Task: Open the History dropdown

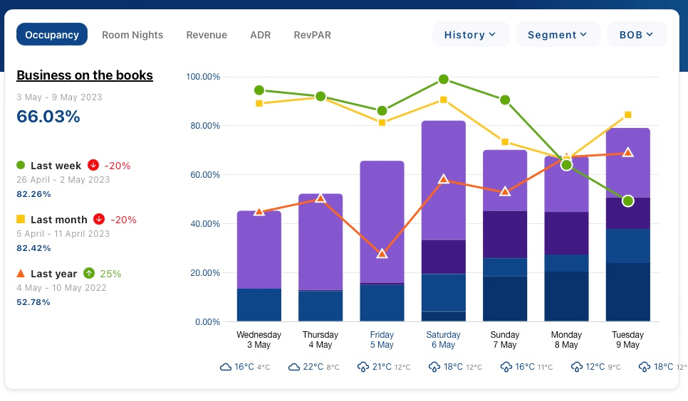Action: click(x=470, y=35)
